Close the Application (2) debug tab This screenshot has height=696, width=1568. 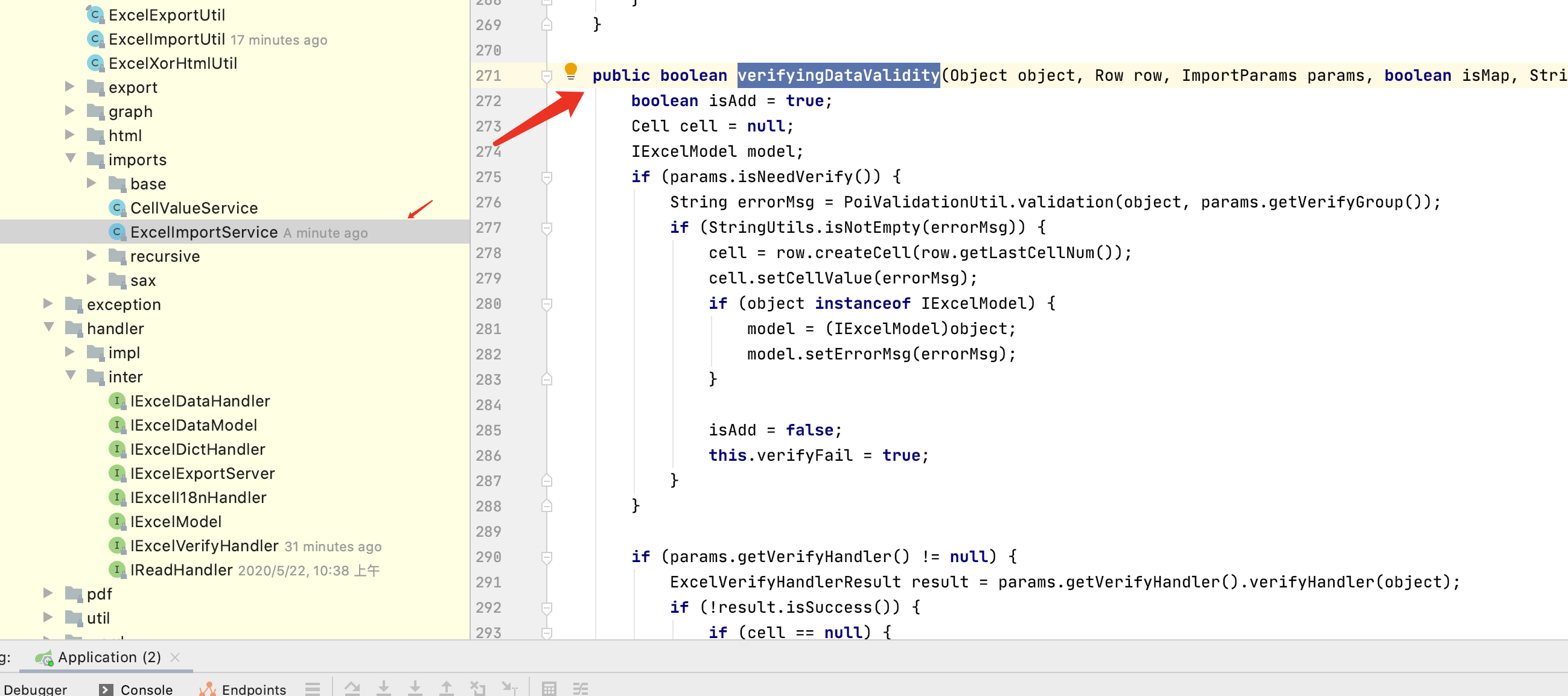(175, 657)
